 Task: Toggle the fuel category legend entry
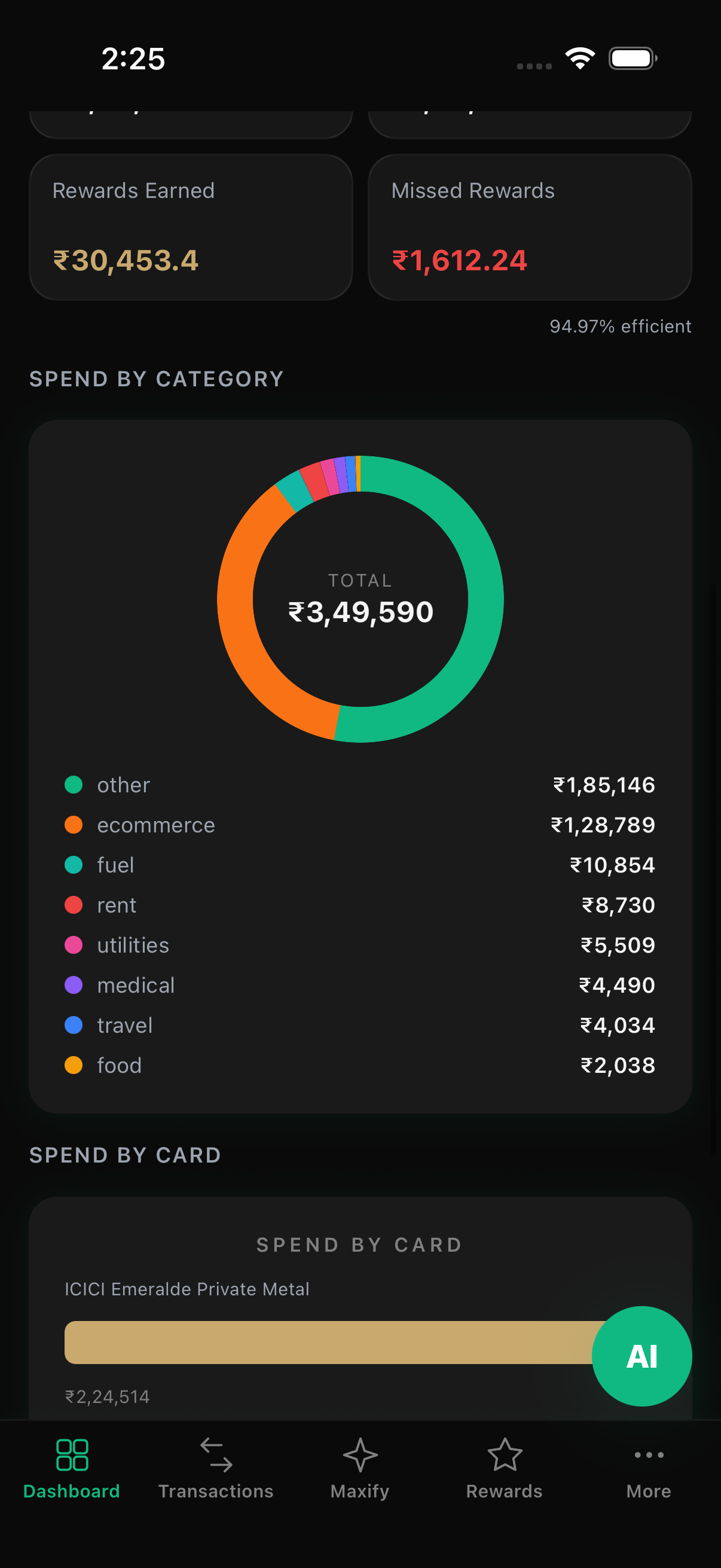pos(73,865)
